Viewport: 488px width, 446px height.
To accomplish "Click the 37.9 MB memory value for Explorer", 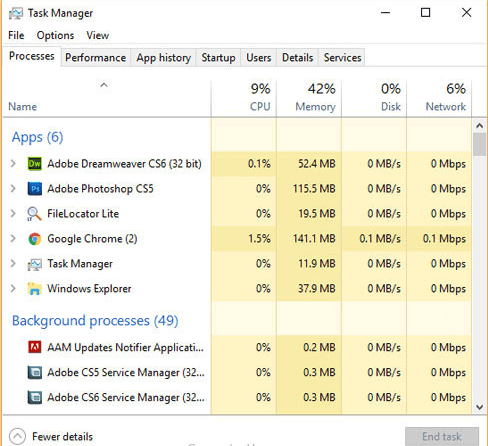I will point(317,289).
